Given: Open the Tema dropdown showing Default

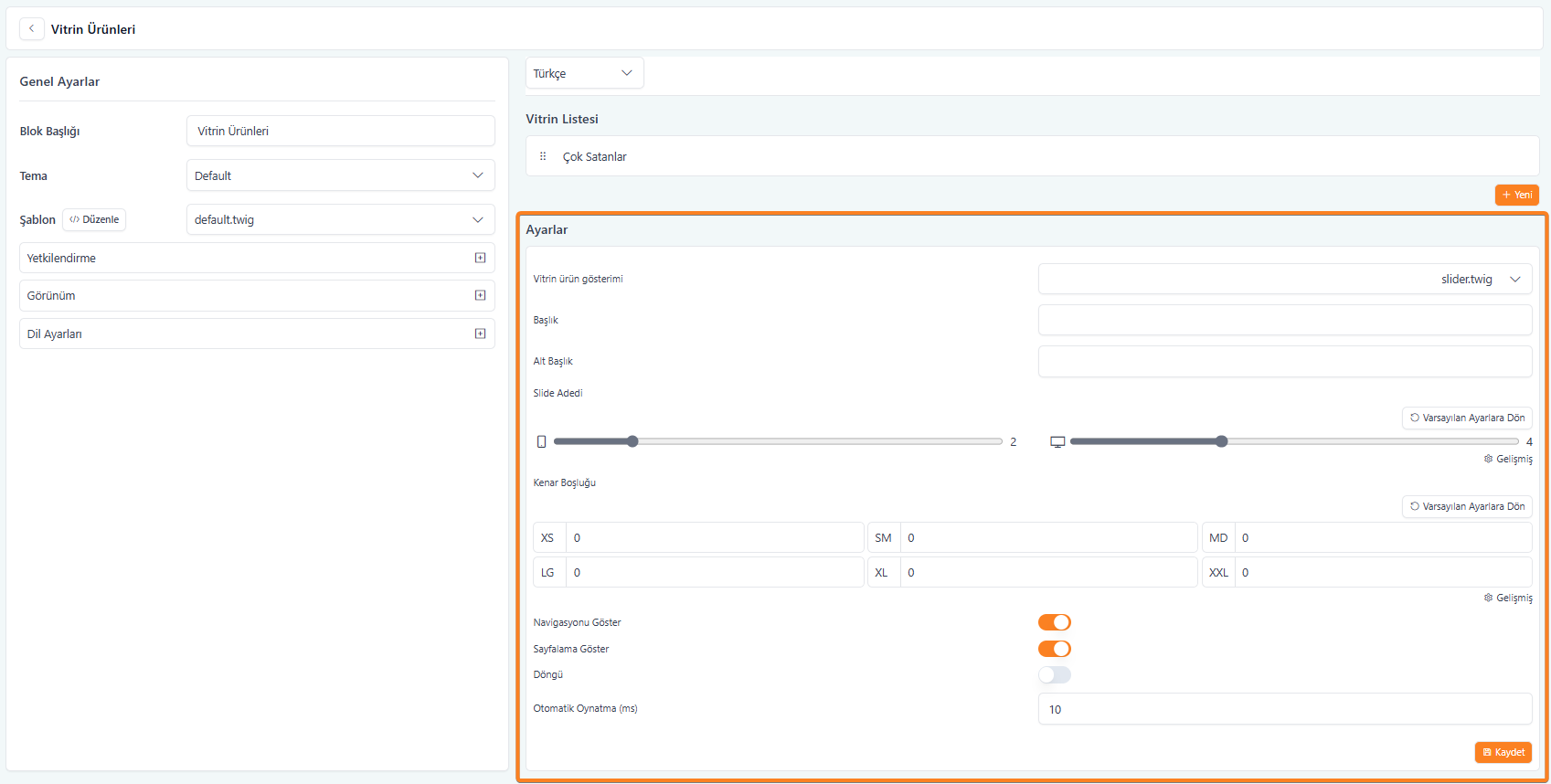Looking at the screenshot, I should (x=341, y=175).
